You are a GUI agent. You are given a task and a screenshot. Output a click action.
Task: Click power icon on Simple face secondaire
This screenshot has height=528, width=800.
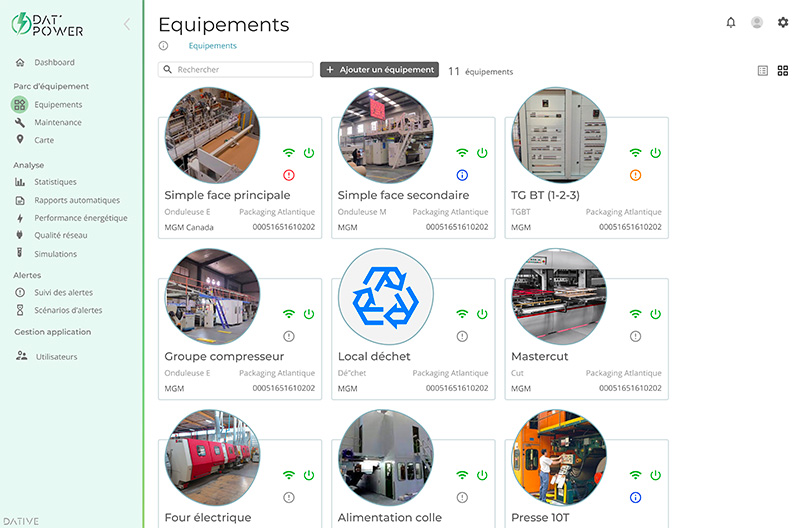(482, 153)
